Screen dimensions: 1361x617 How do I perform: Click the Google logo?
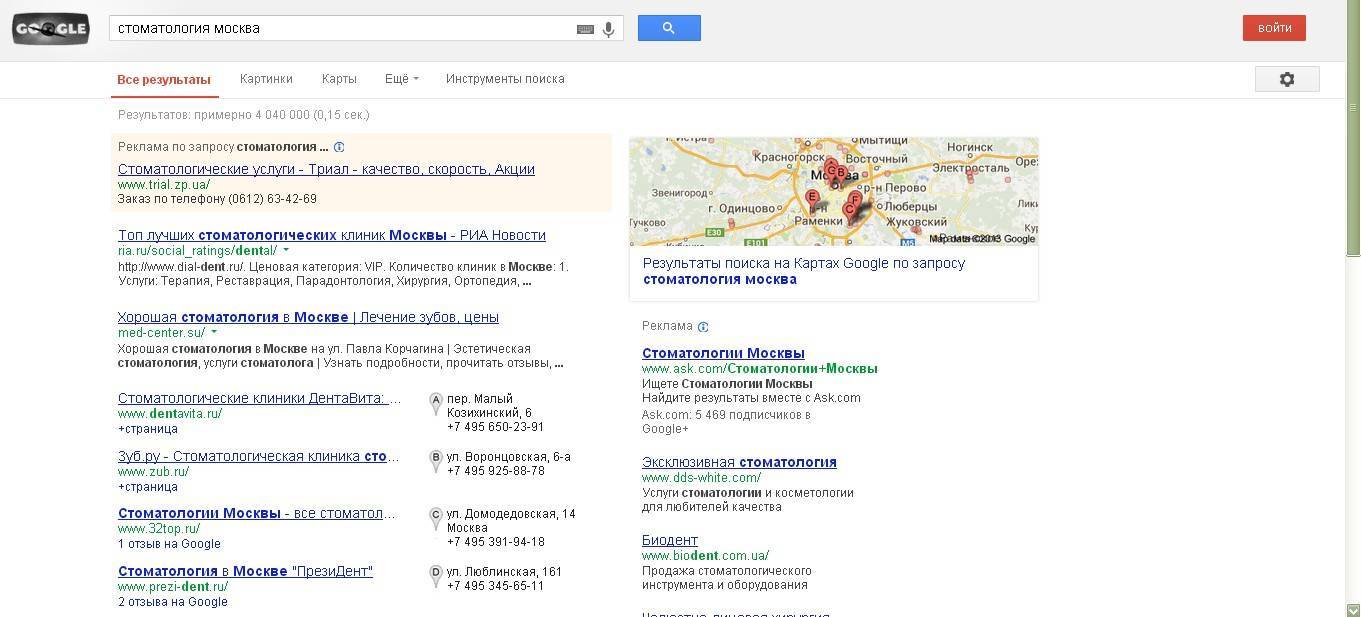pyautogui.click(x=50, y=28)
